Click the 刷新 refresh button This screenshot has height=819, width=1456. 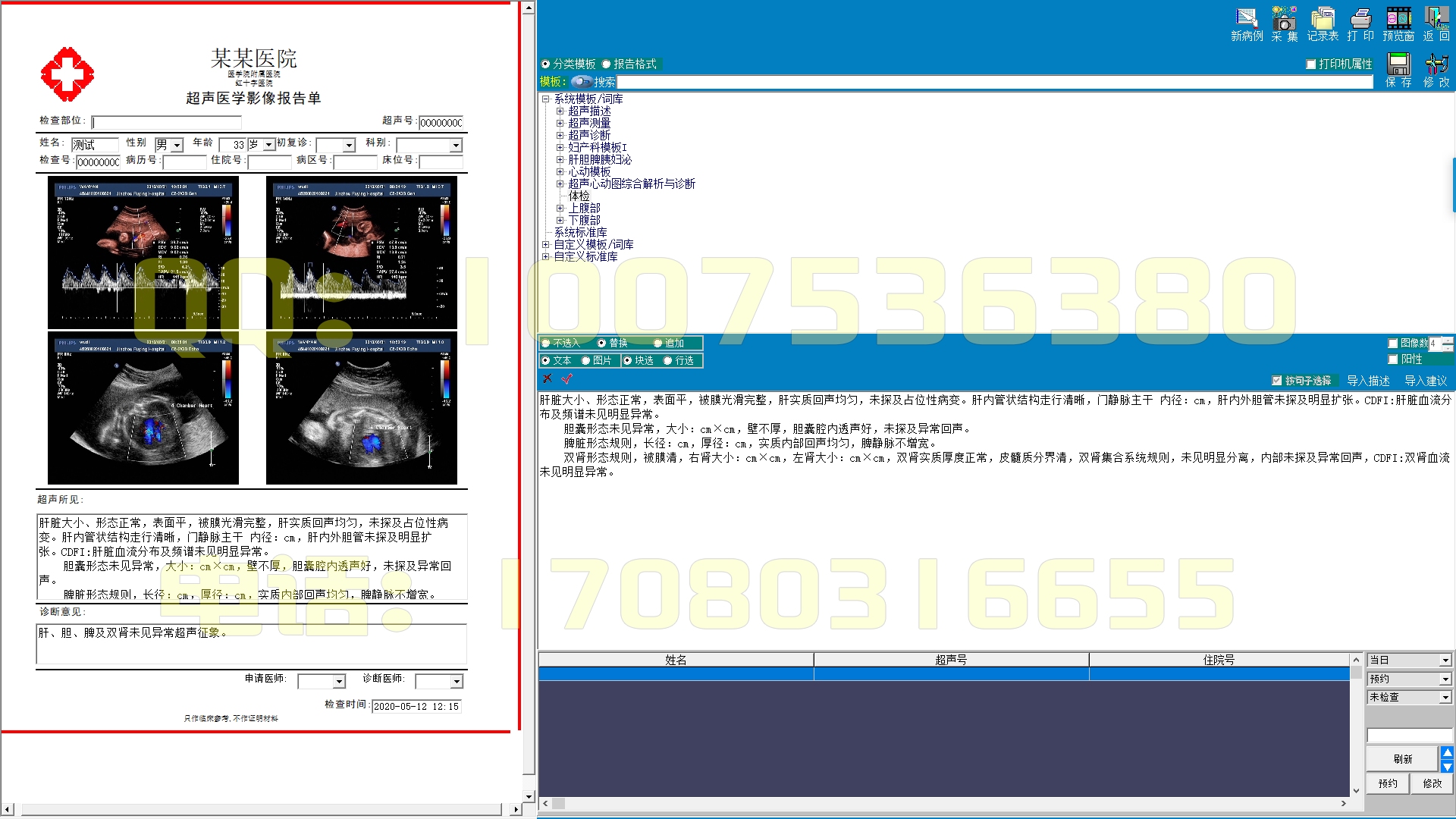point(1401,759)
